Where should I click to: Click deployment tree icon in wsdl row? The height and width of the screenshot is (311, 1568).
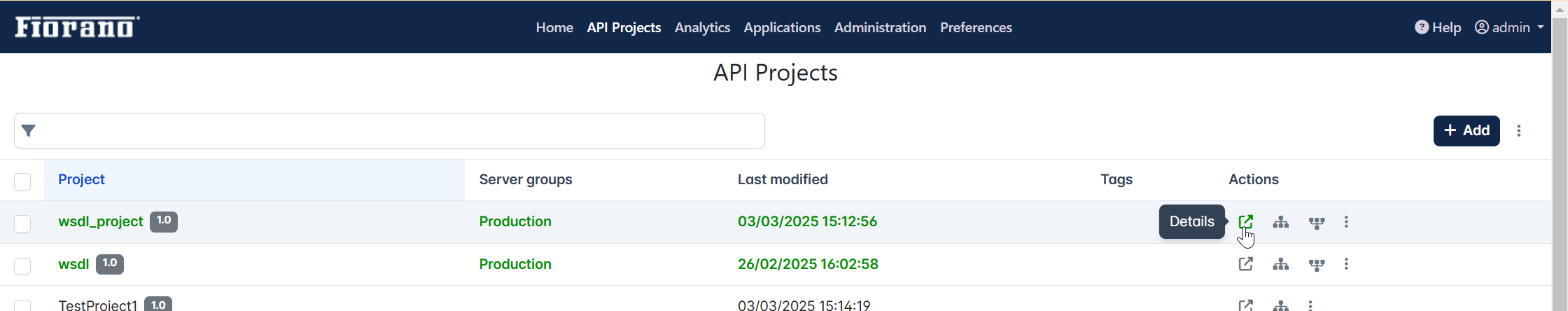pyautogui.click(x=1317, y=265)
